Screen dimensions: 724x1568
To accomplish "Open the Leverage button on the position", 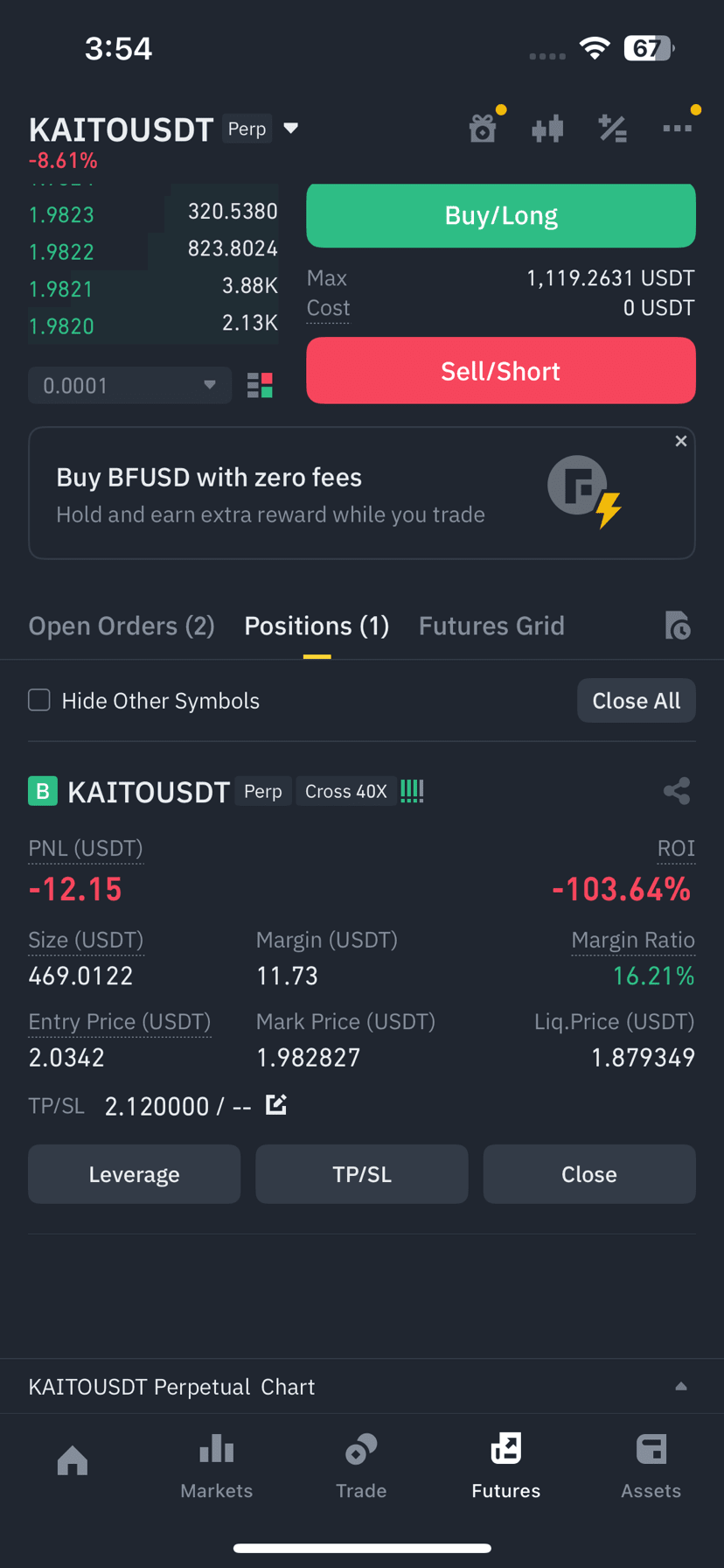I will tap(135, 1174).
